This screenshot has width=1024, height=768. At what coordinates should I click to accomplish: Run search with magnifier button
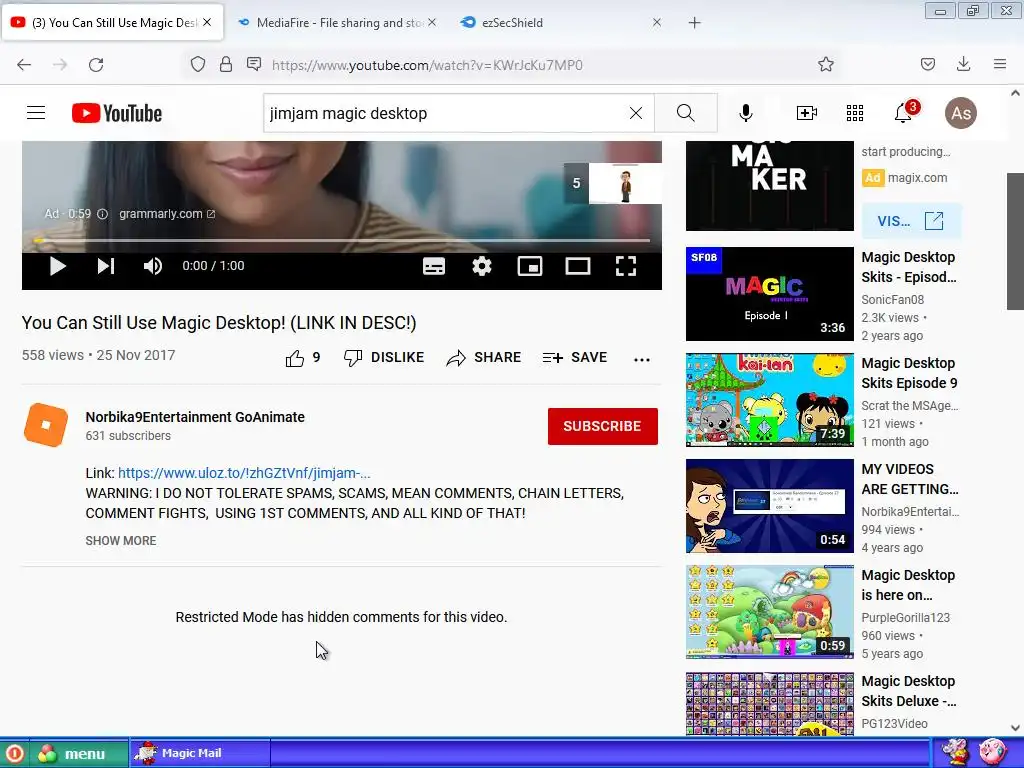tap(686, 113)
